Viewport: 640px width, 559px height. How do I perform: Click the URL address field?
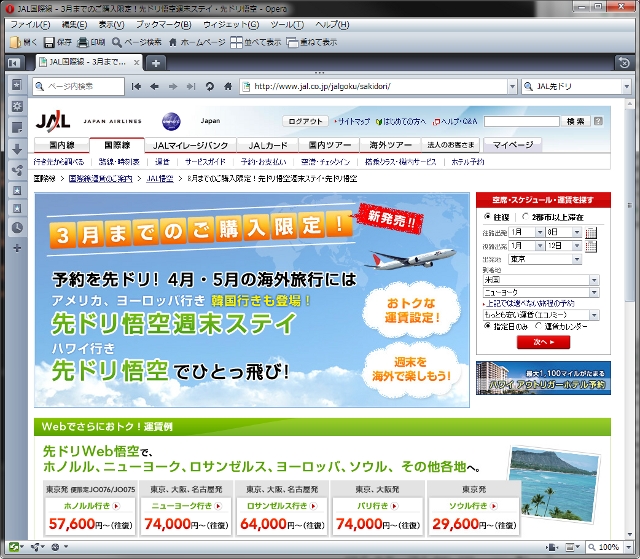click(x=373, y=87)
